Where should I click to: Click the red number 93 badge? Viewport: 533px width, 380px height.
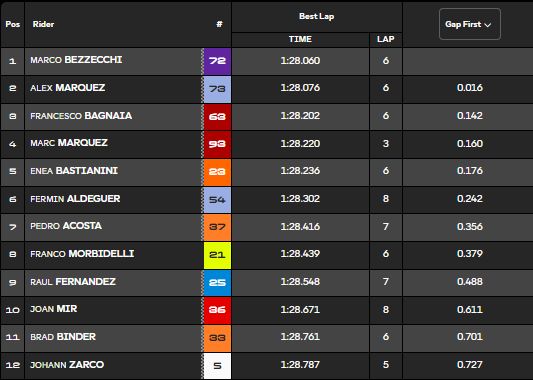tap(217, 144)
